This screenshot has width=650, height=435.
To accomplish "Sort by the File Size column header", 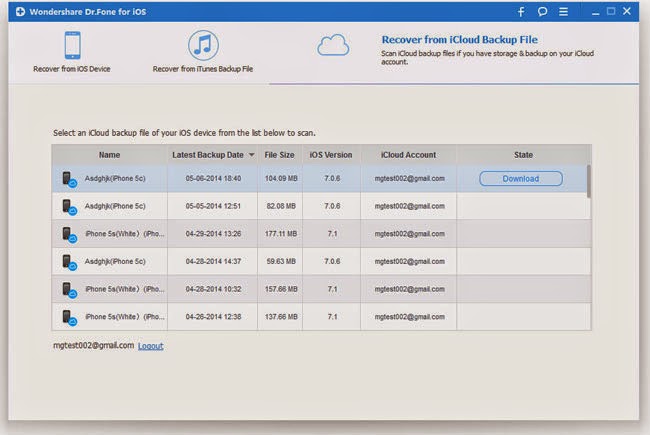I will 279,155.
